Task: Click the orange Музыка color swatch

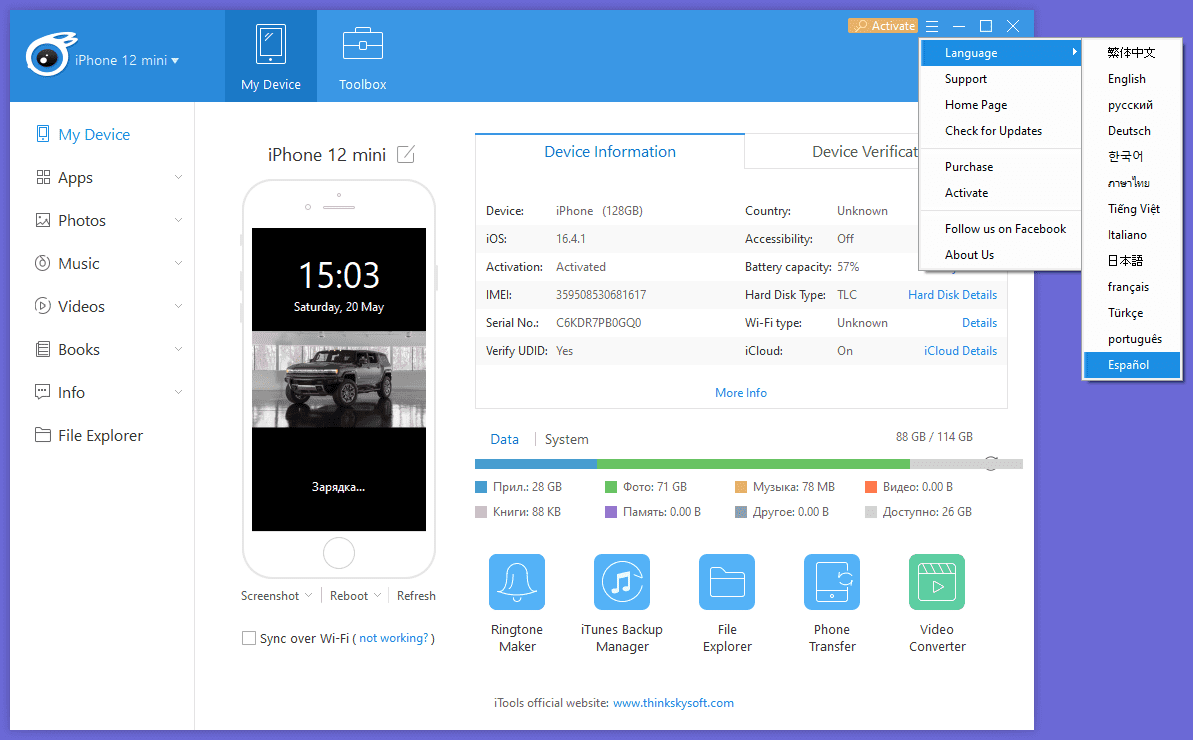Action: (x=740, y=487)
